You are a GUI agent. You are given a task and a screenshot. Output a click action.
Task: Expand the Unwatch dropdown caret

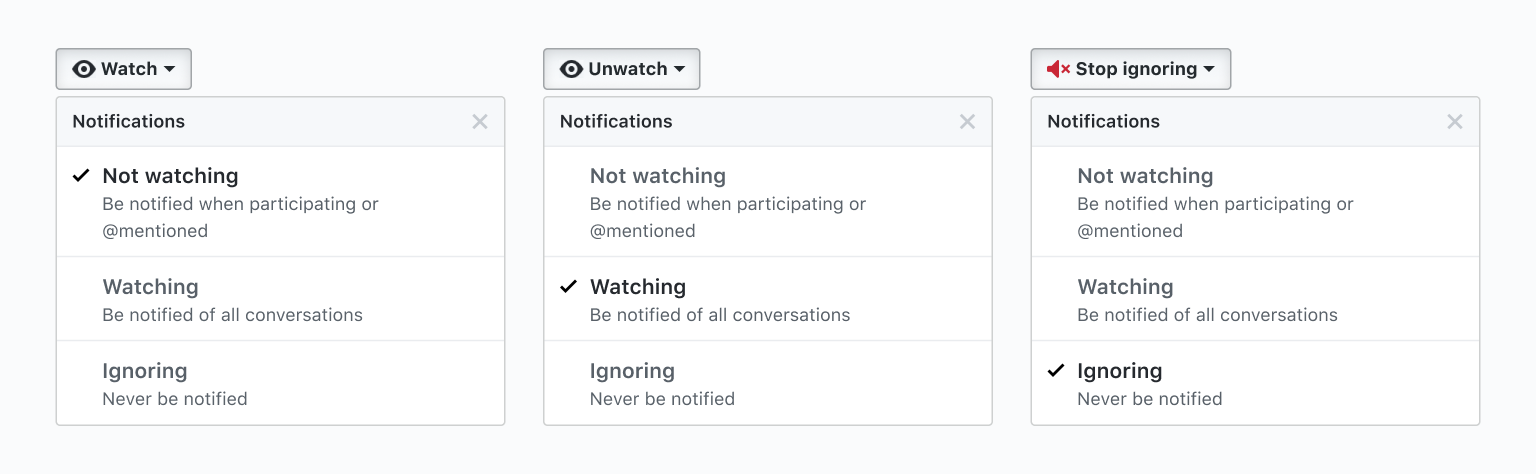point(679,69)
